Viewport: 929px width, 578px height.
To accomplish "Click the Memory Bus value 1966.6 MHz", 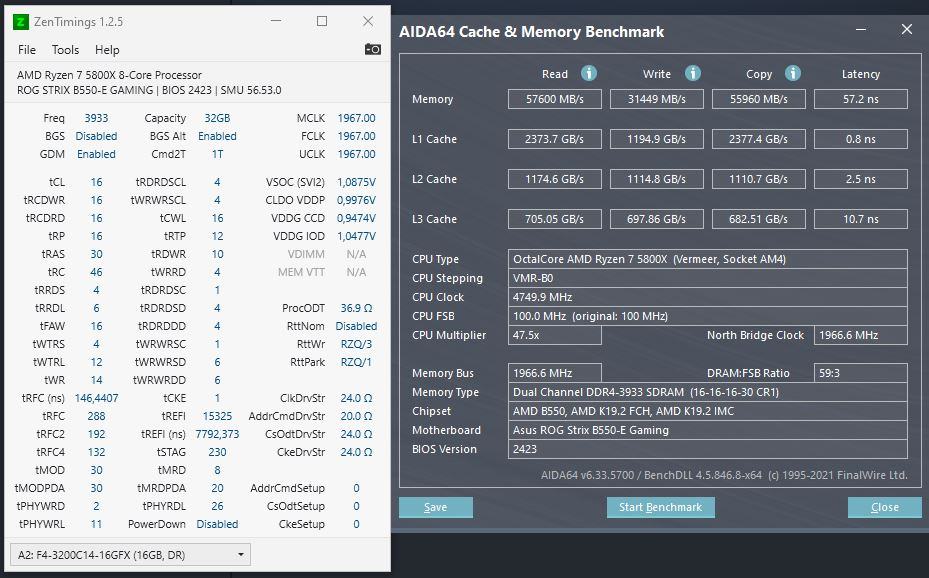I will (555, 373).
